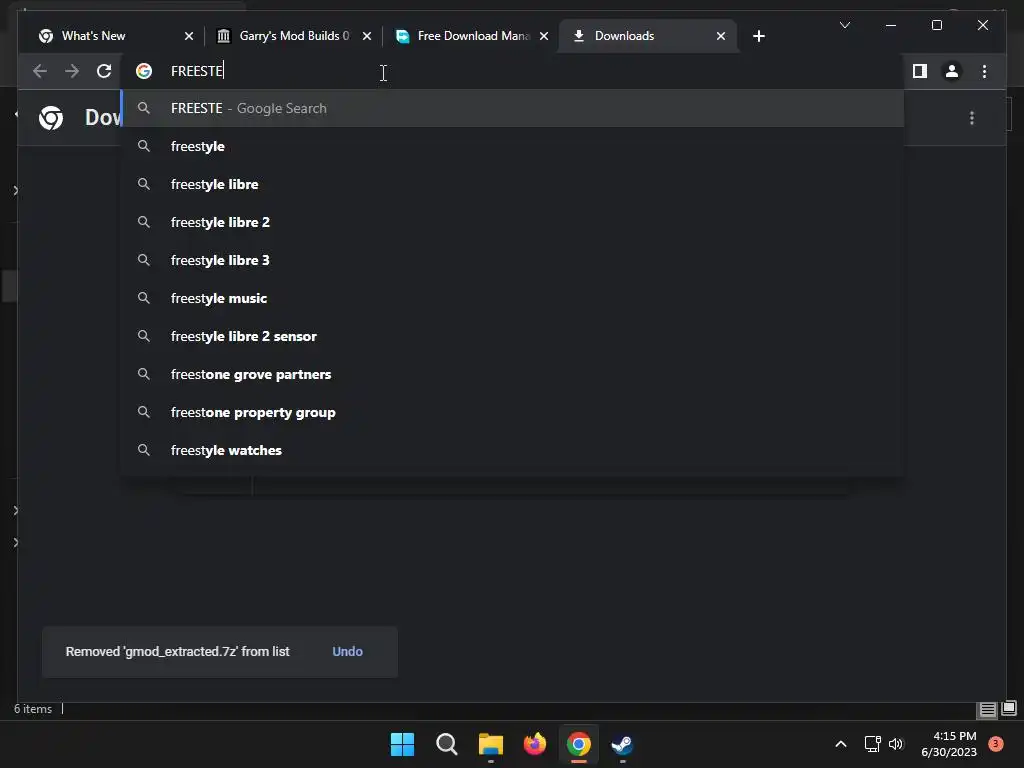Screen dimensions: 1024x768
Task: Select the 'freestyle music' suggestion
Action: pos(513,298)
